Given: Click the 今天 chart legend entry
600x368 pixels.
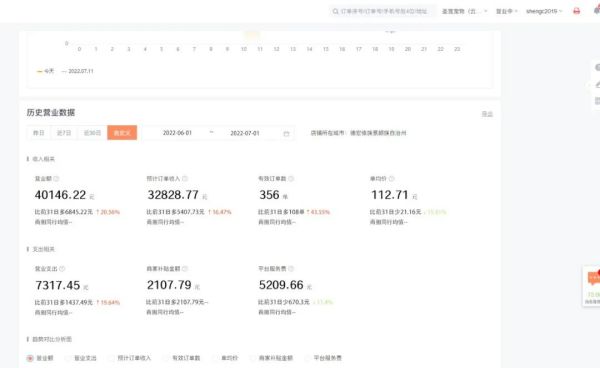Looking at the screenshot, I should [46, 71].
